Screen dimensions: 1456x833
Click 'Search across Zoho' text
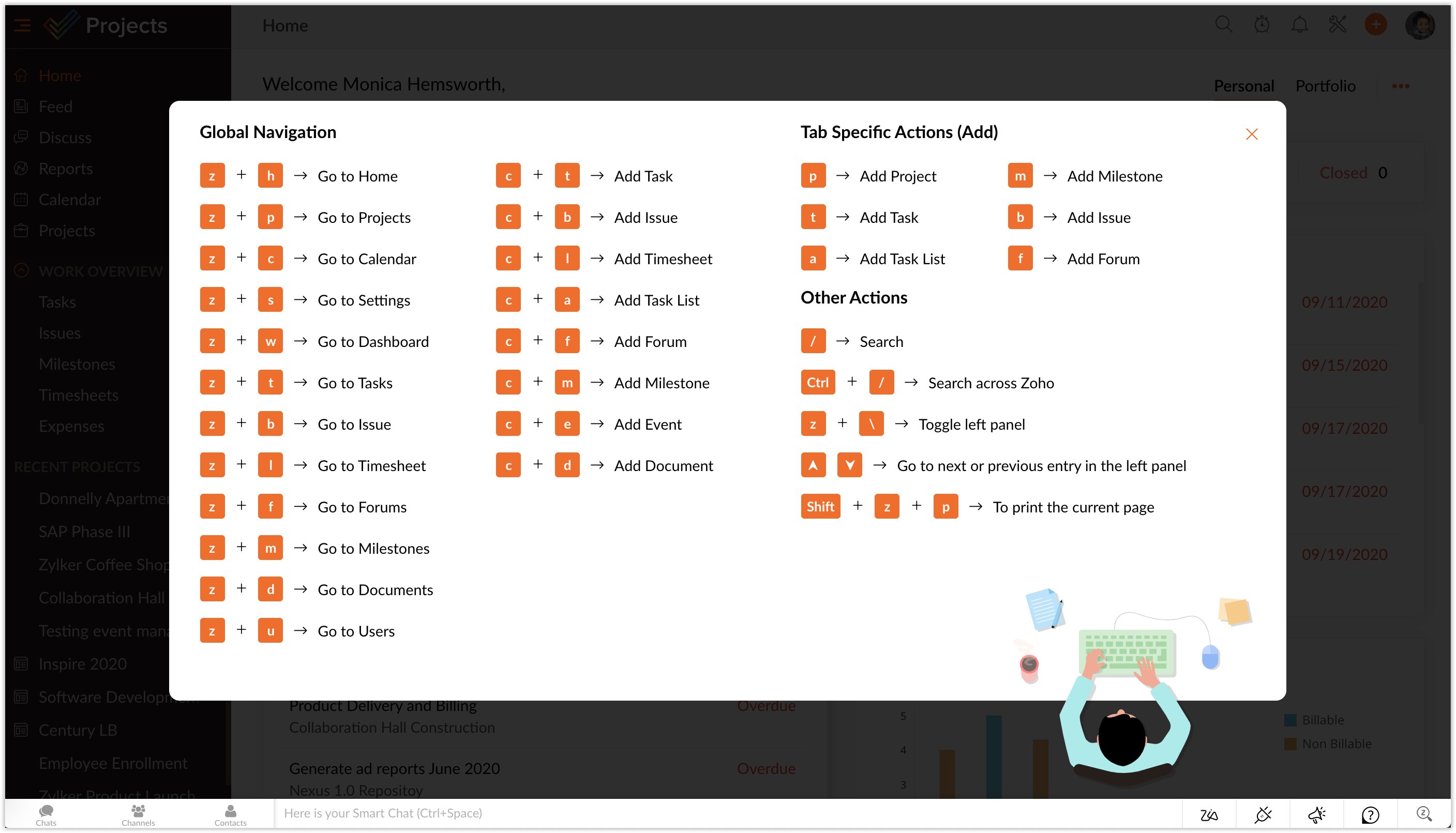click(x=991, y=383)
